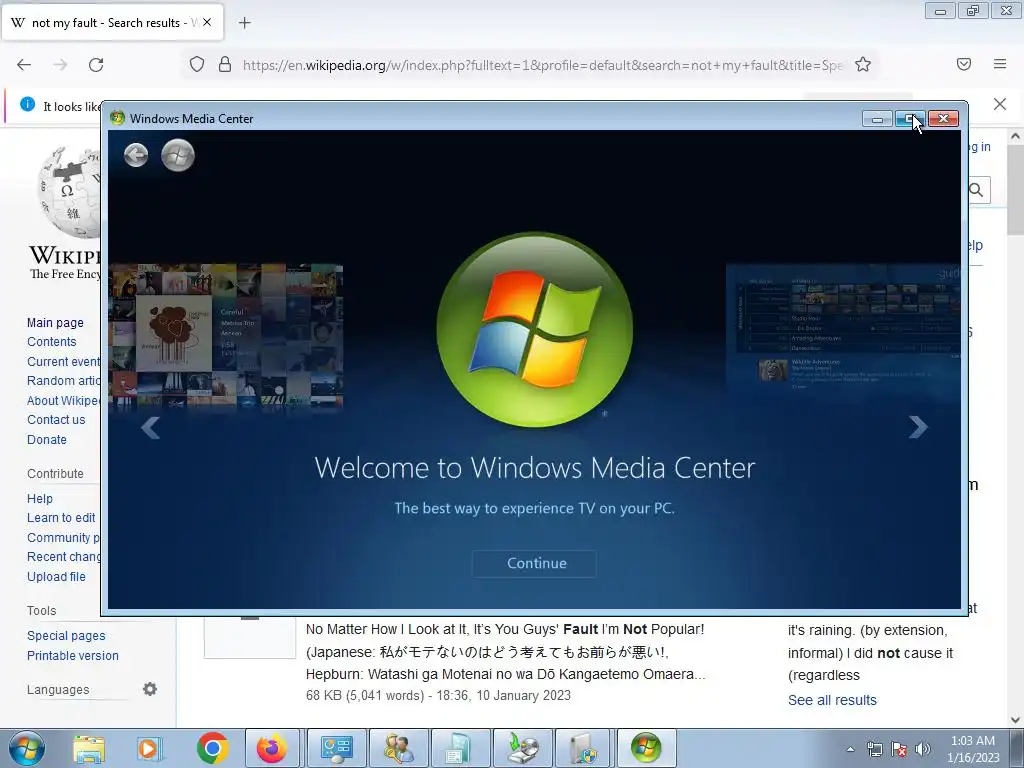
Task: Open the Donate link in Wikipedia sidebar
Action: (x=47, y=440)
